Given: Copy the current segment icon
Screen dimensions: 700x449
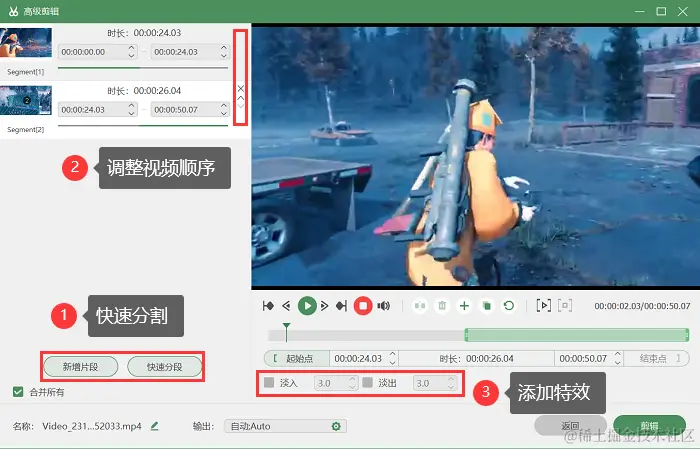Looking at the screenshot, I should (x=487, y=306).
